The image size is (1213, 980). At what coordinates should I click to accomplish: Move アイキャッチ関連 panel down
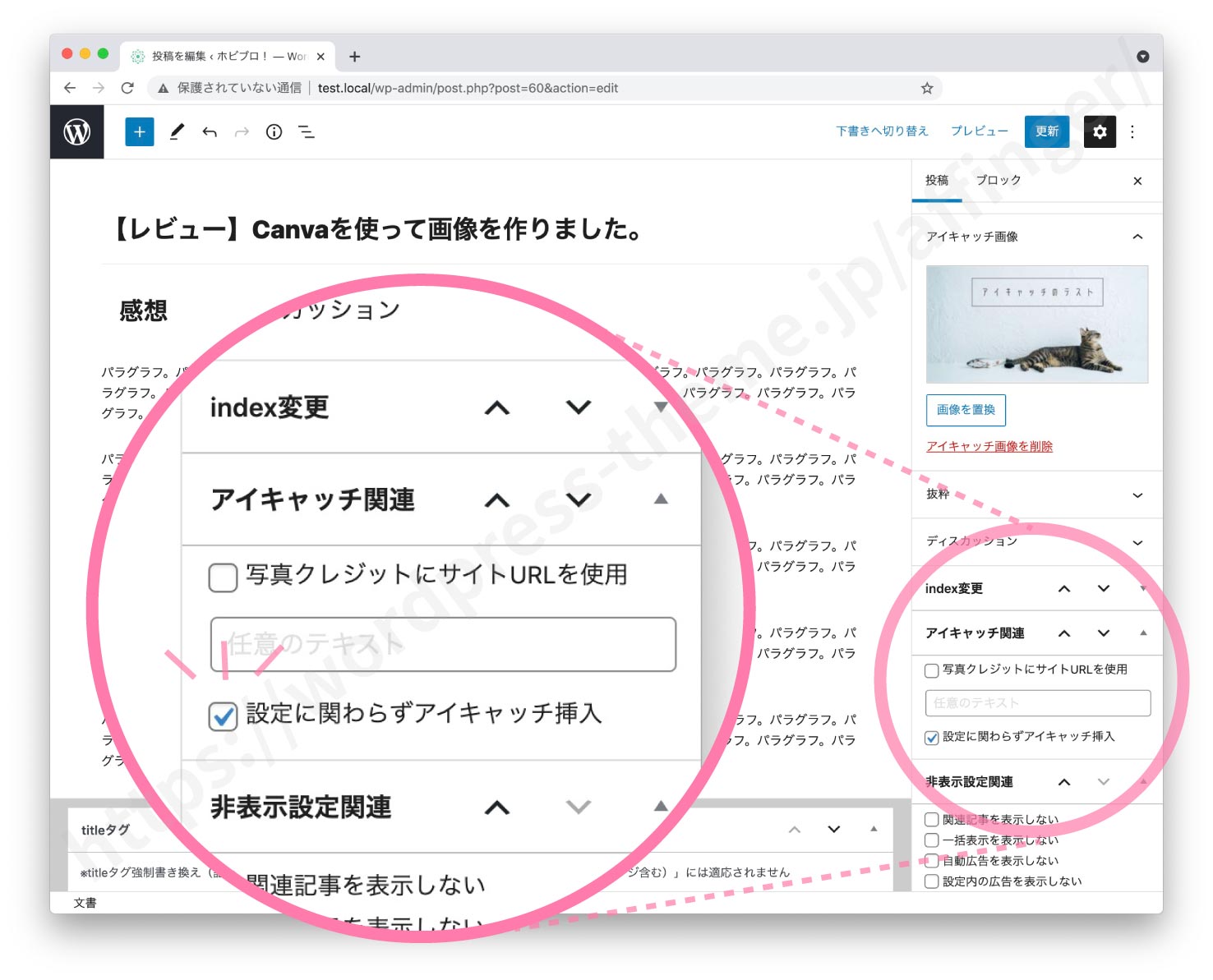[1104, 633]
